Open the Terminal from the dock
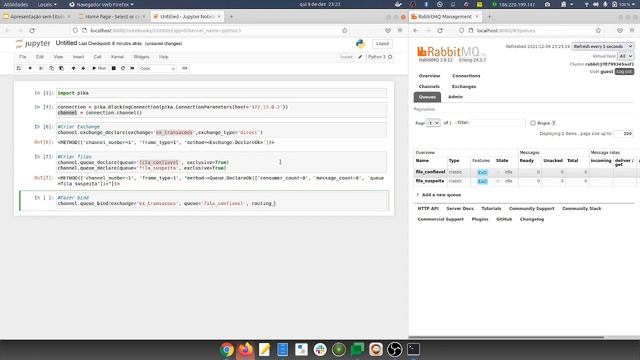This screenshot has height=360, width=640. coord(413,350)
